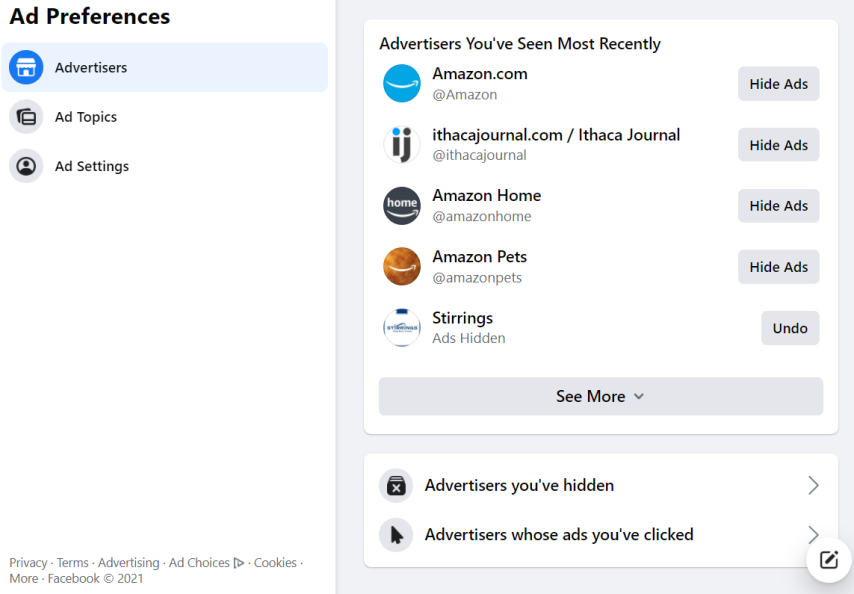Click the Amazon Home profile picture
This screenshot has height=594, width=854.
click(x=402, y=206)
